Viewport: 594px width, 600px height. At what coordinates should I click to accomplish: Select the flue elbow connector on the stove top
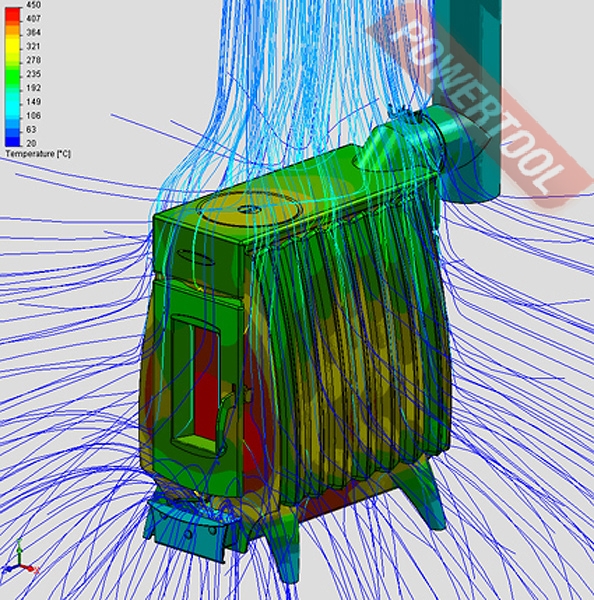tap(402, 139)
